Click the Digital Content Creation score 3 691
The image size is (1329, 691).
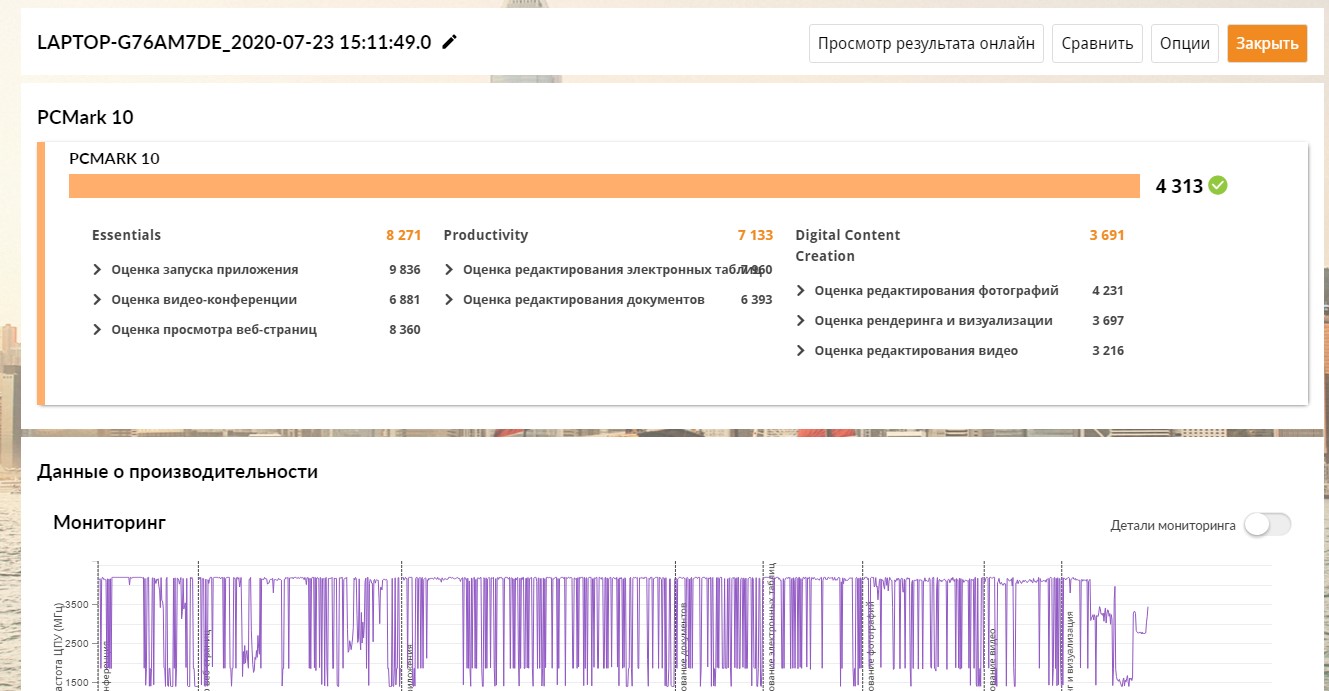(x=1107, y=236)
